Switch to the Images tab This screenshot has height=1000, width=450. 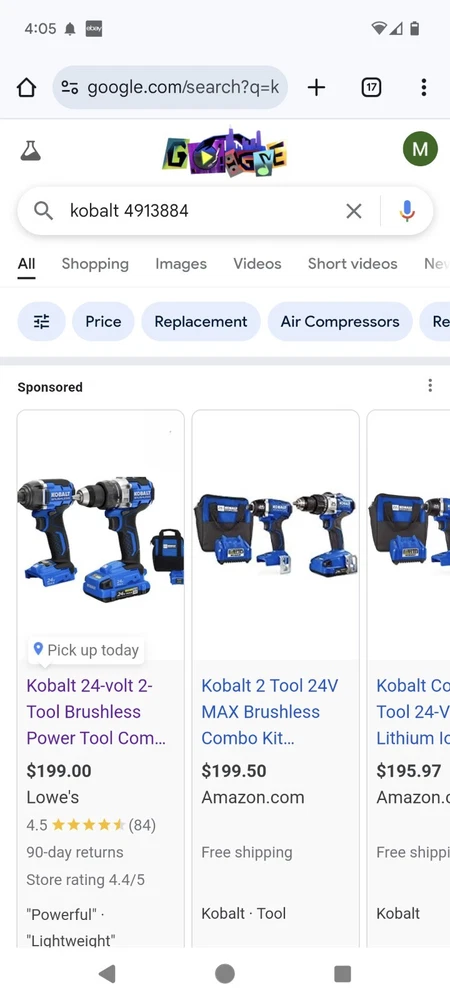click(181, 263)
